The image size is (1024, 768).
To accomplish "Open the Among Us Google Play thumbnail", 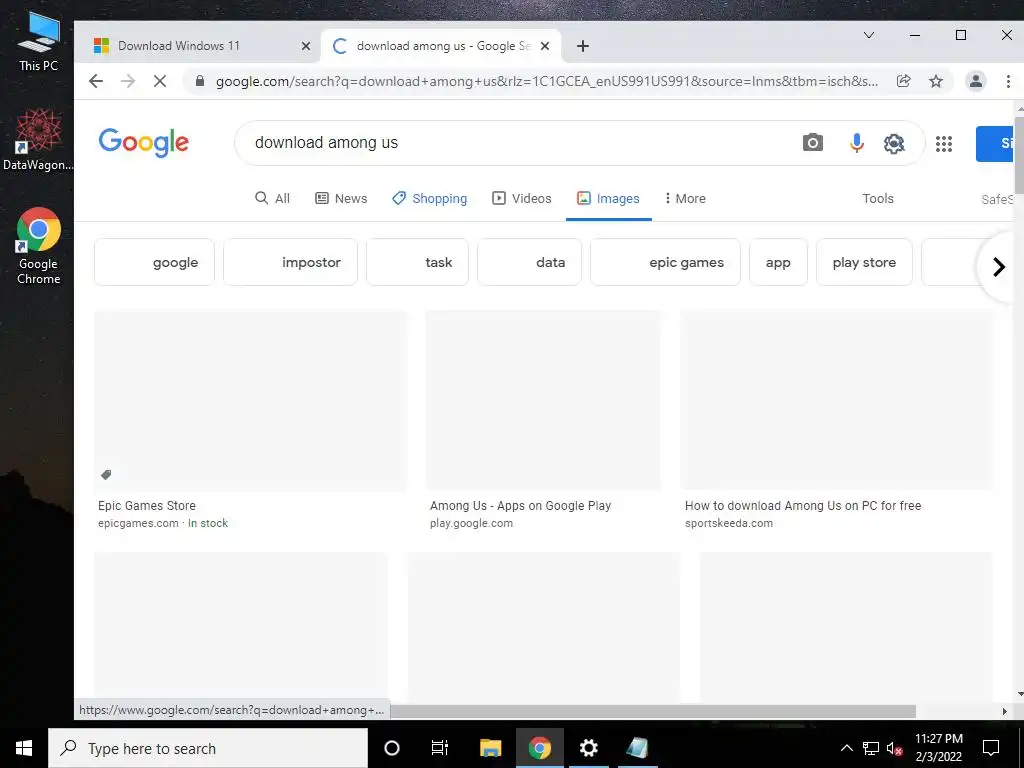I will pos(543,400).
